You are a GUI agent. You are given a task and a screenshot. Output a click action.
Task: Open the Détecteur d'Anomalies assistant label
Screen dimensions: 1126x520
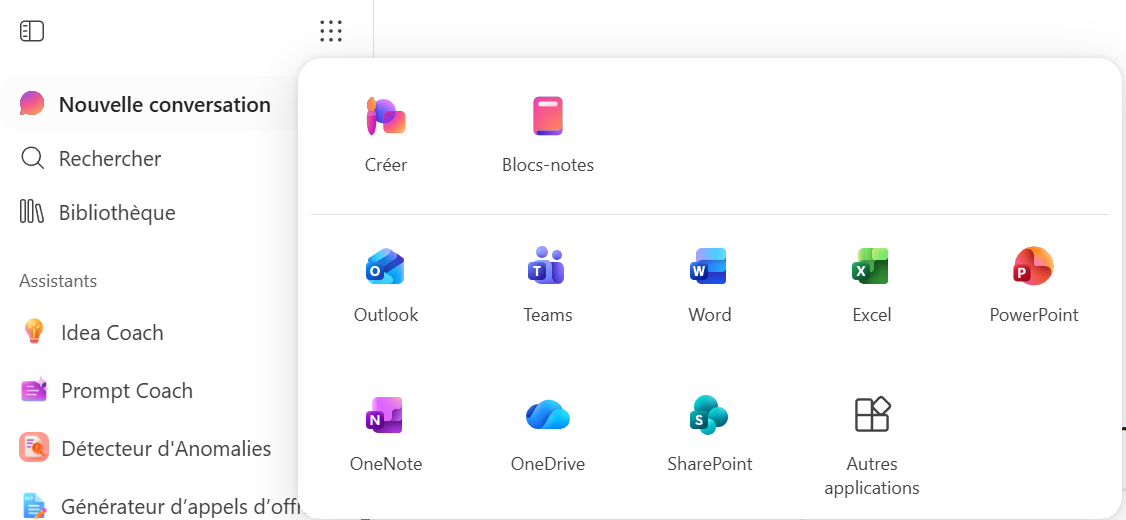pos(166,449)
